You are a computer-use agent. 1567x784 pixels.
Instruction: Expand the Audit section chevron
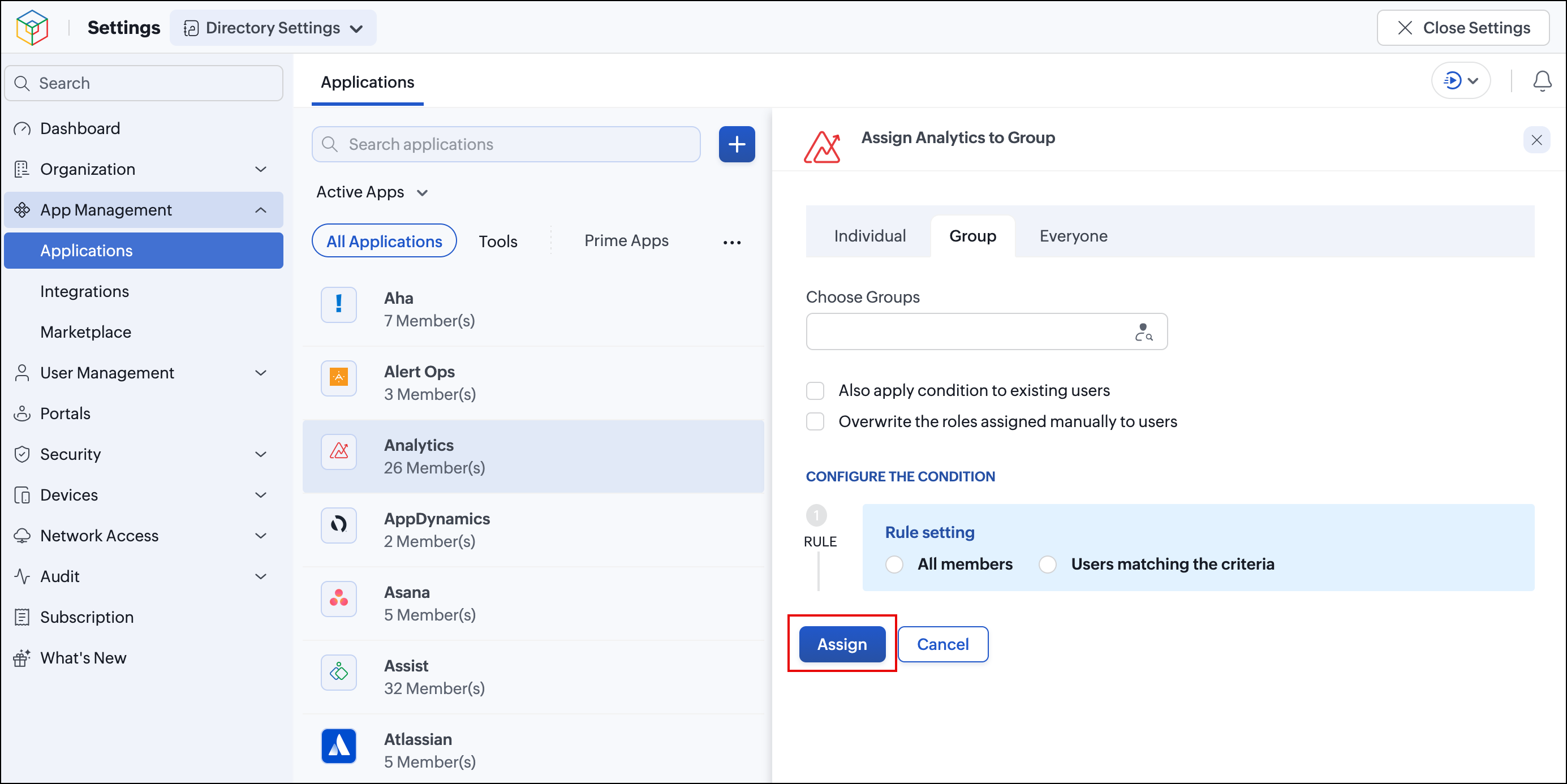click(261, 576)
